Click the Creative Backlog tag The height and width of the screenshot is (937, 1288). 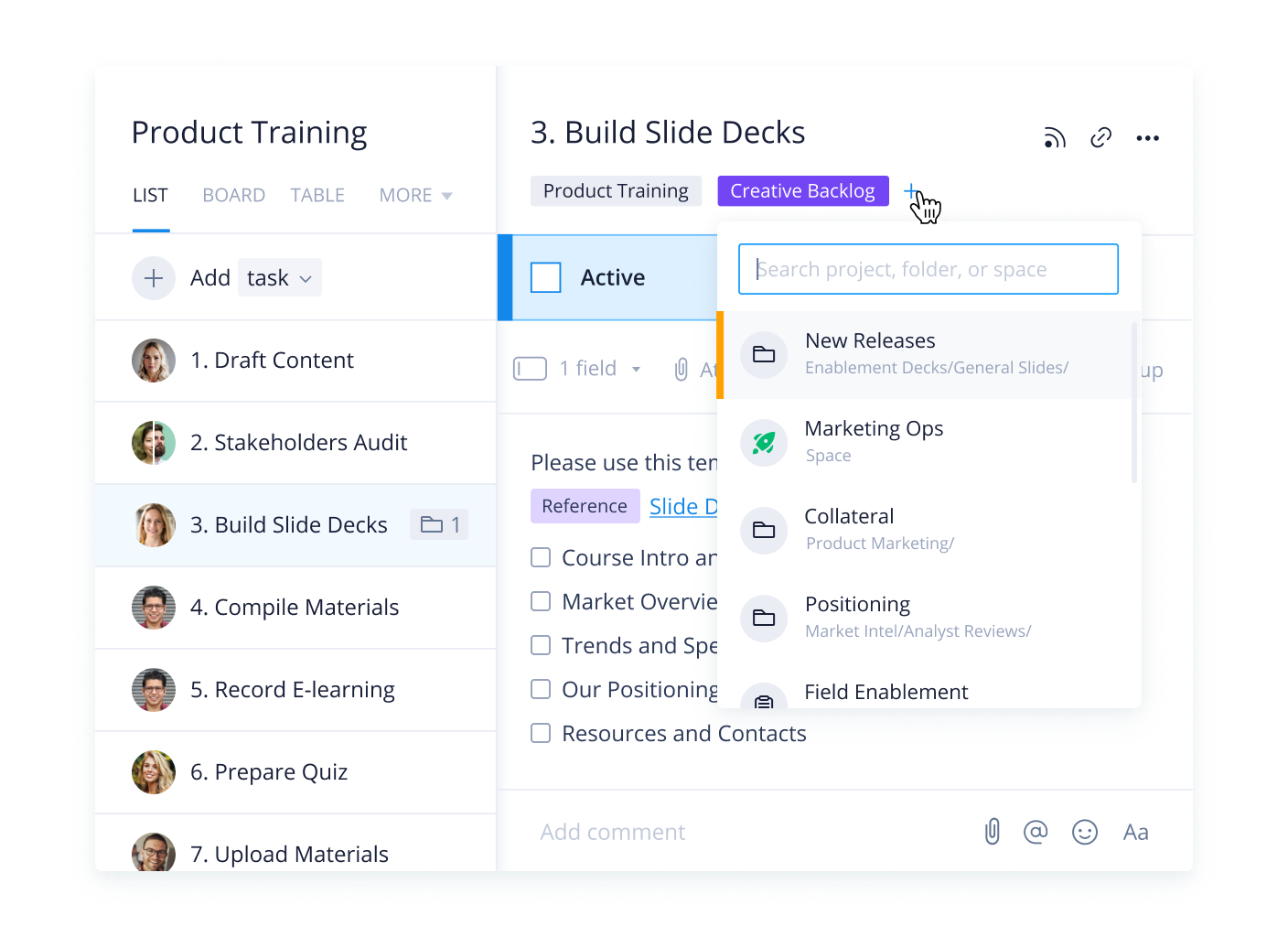tap(802, 191)
